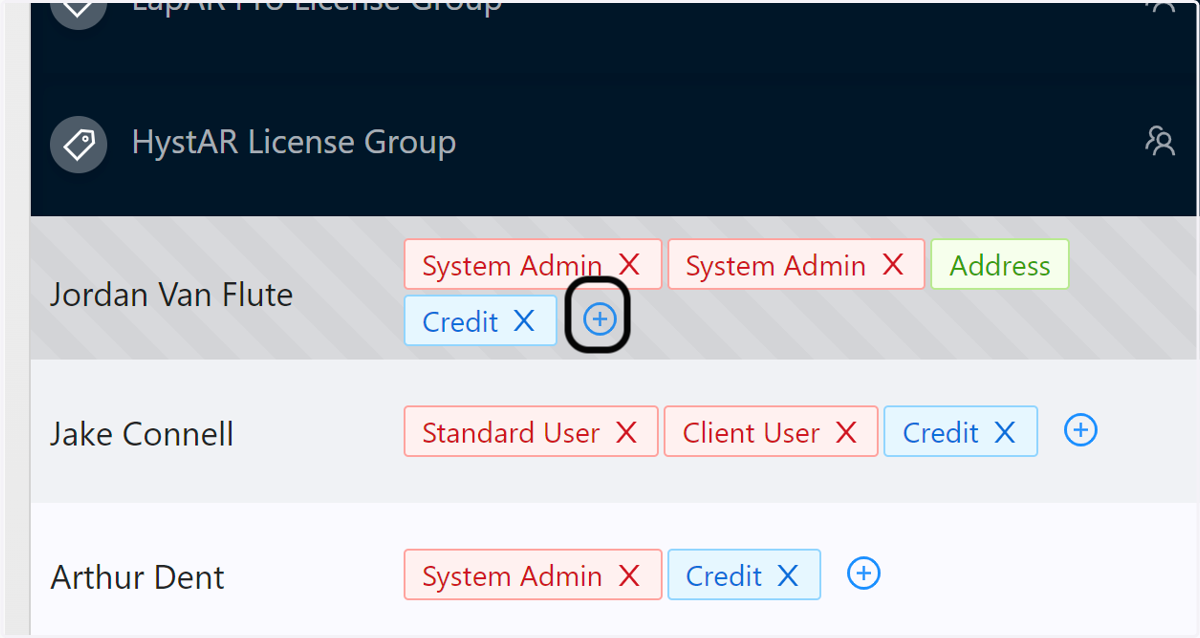Click the Standard User label for Jake Connell

(511, 432)
